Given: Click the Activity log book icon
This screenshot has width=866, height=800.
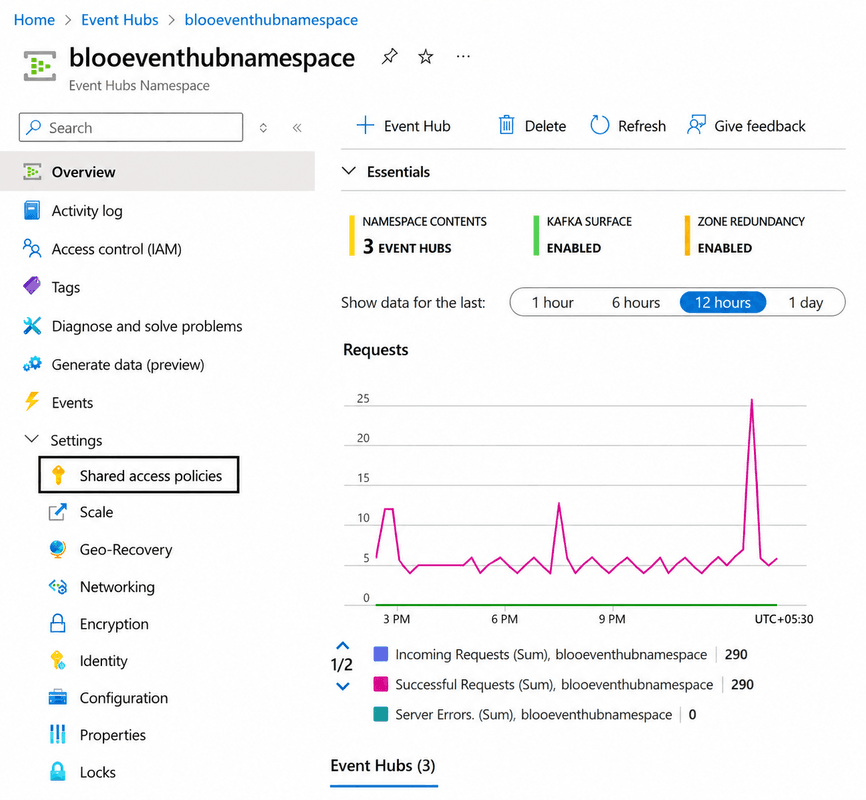Looking at the screenshot, I should (32, 210).
